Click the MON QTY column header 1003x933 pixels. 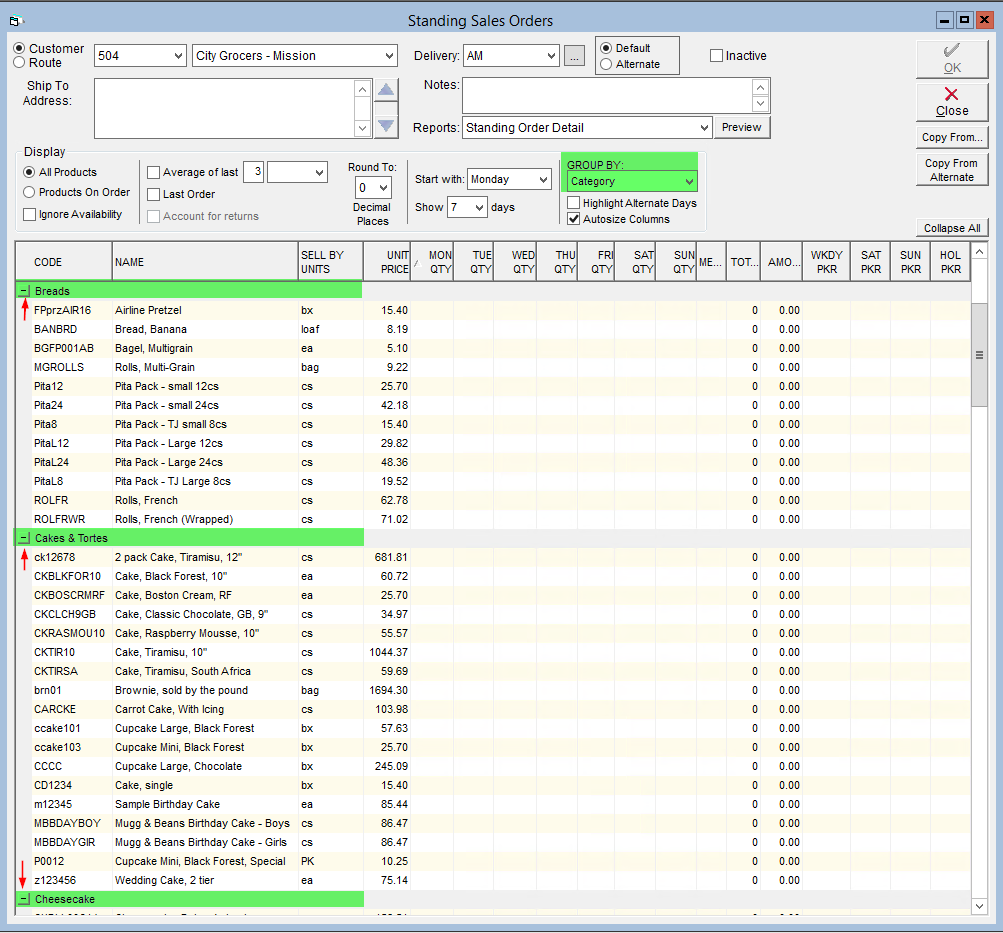point(432,262)
